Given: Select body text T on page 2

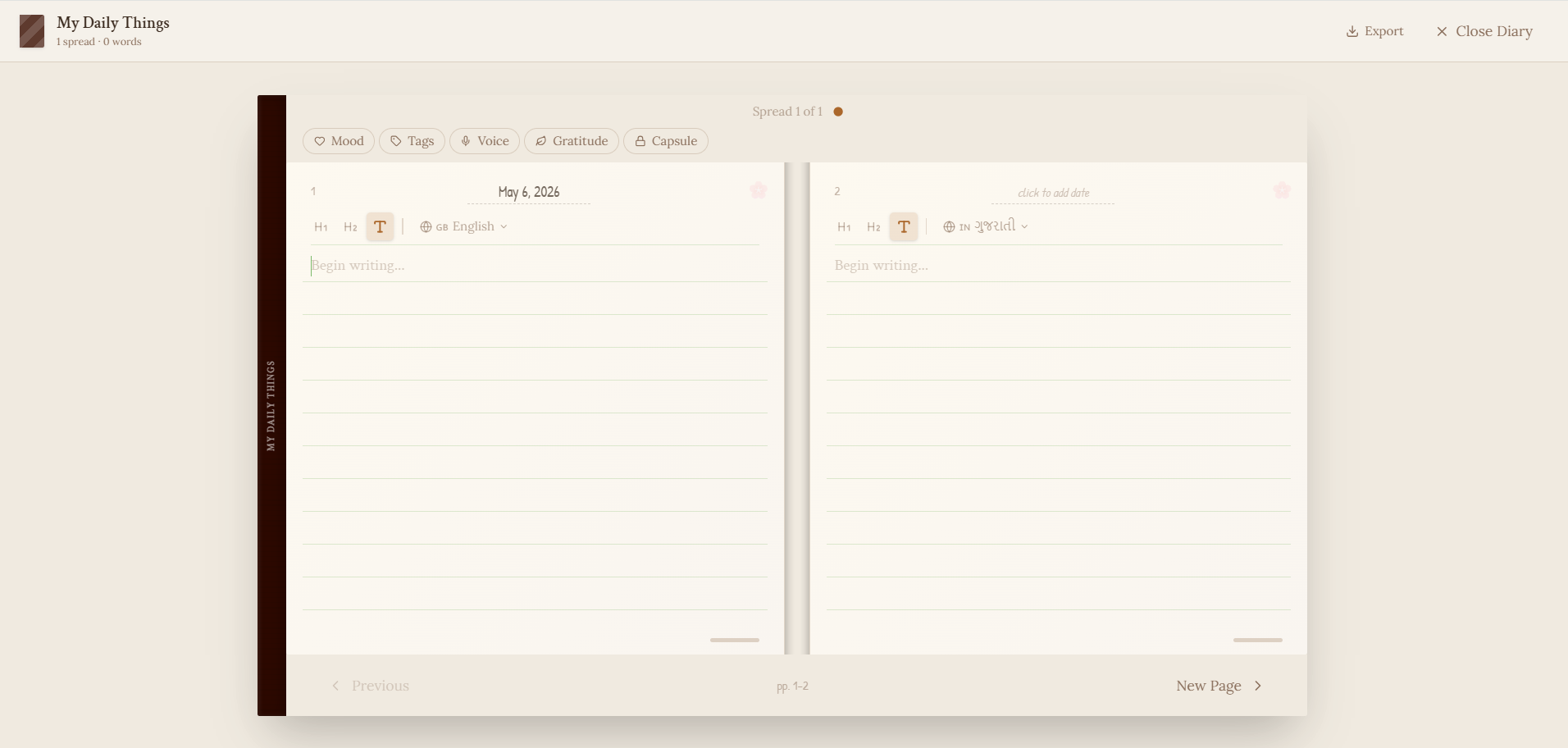Looking at the screenshot, I should click(x=904, y=227).
